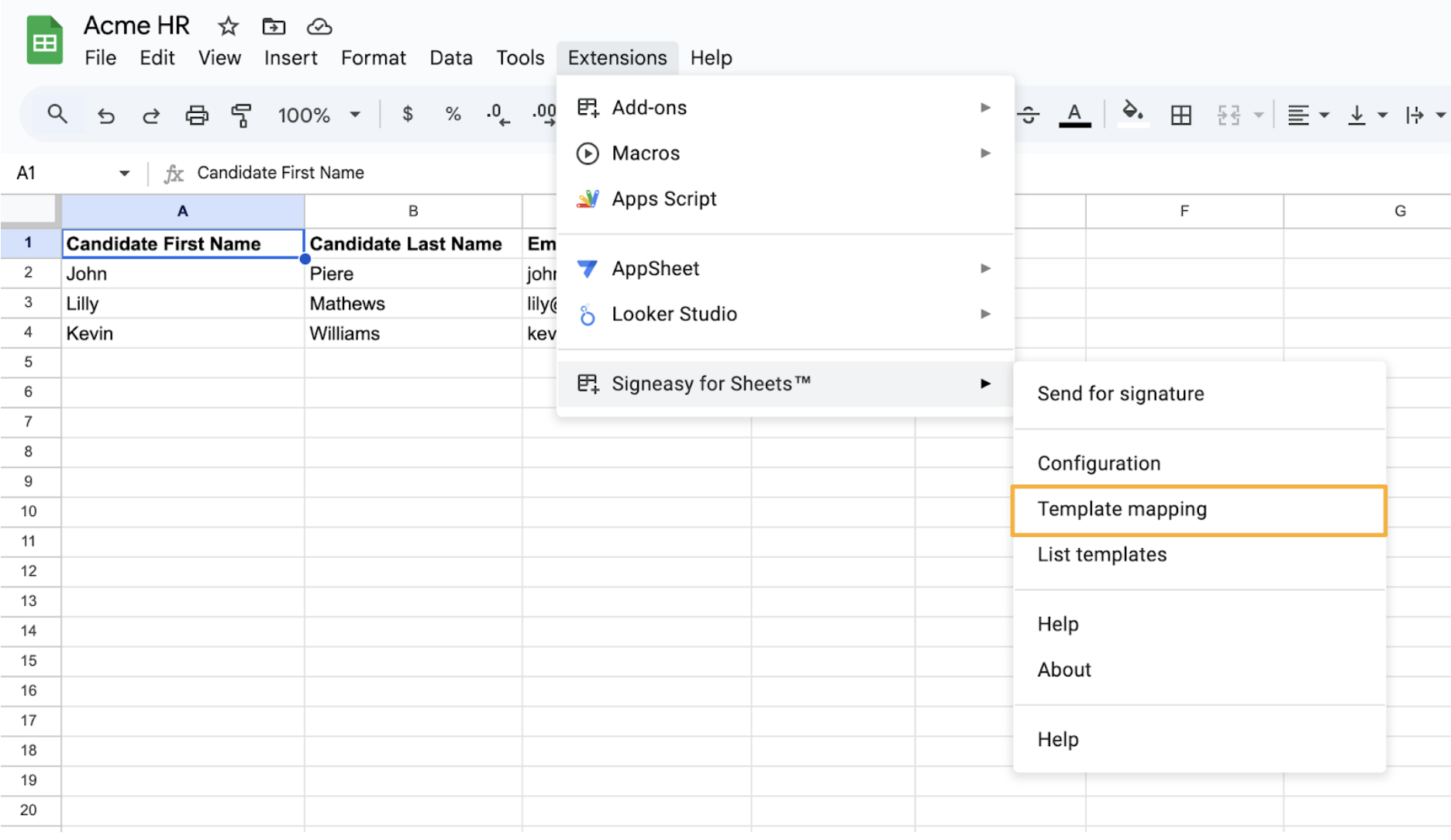1451x840 pixels.
Task: Expand the Macros submenu
Action: 785,153
